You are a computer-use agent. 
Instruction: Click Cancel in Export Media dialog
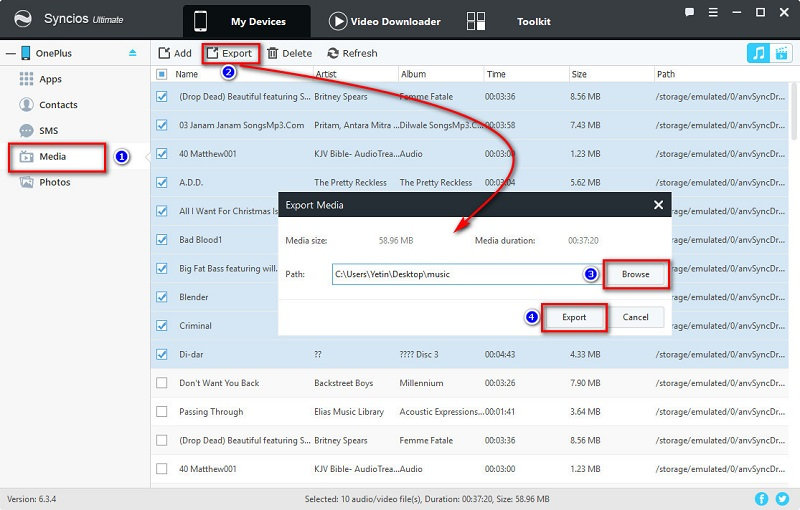pyautogui.click(x=636, y=317)
